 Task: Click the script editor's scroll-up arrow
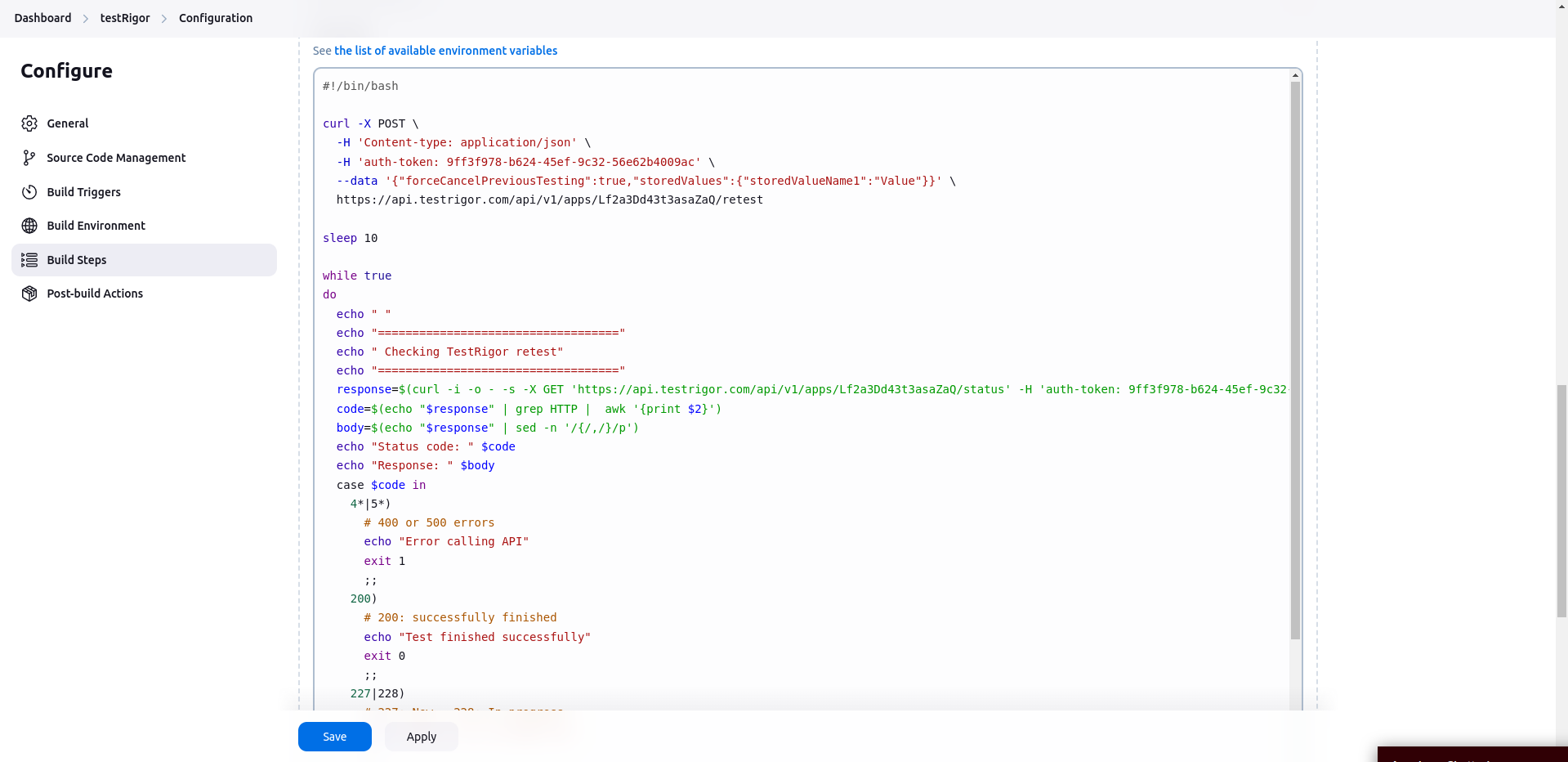point(1295,75)
